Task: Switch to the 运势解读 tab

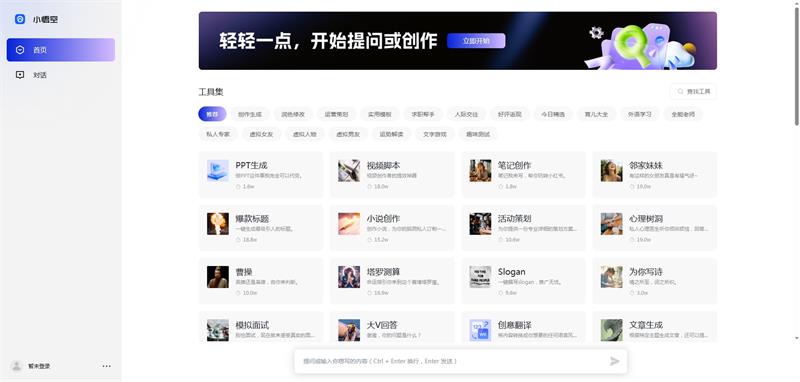Action: [391, 134]
